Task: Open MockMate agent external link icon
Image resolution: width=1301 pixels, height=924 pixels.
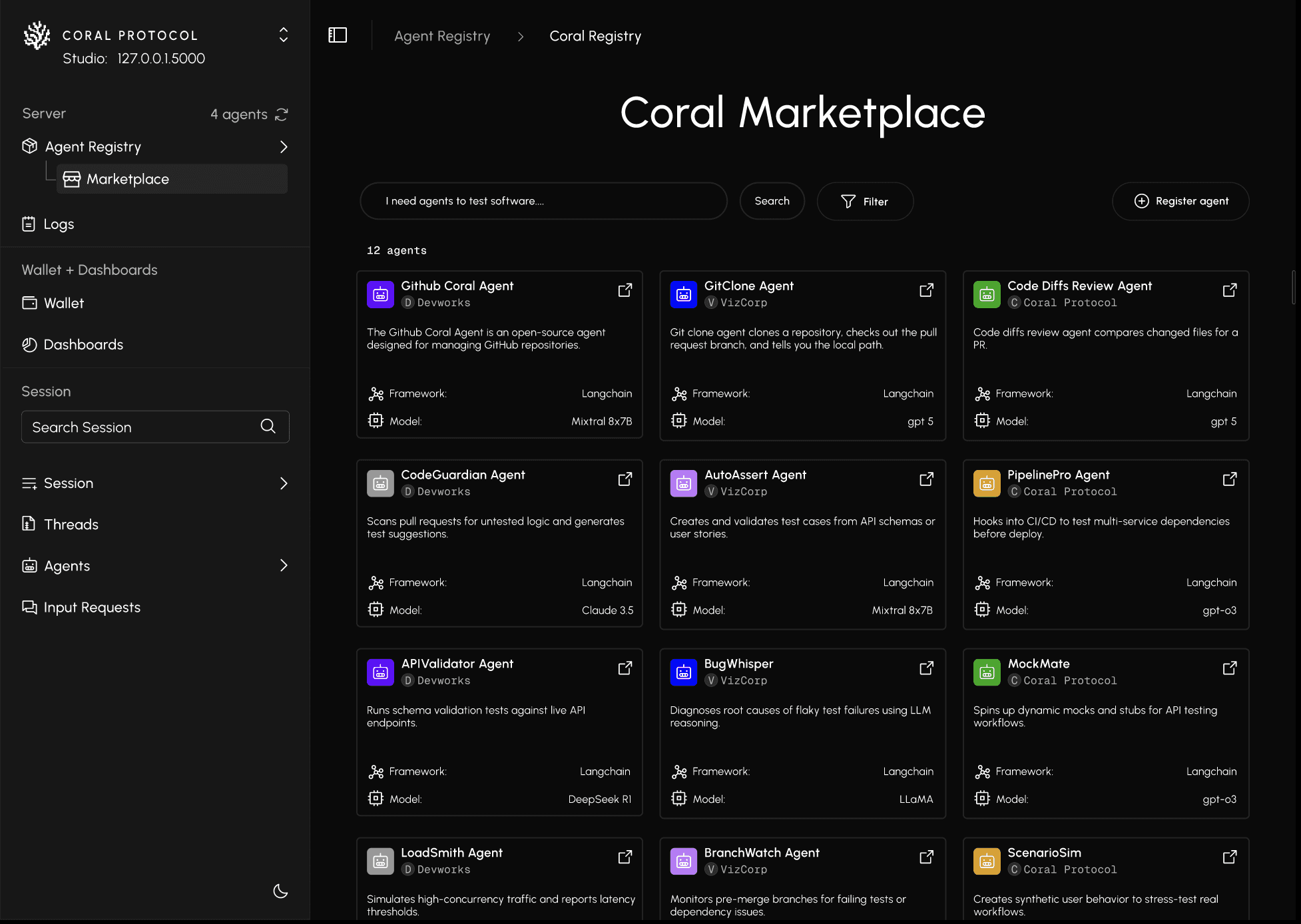Action: click(x=1229, y=668)
